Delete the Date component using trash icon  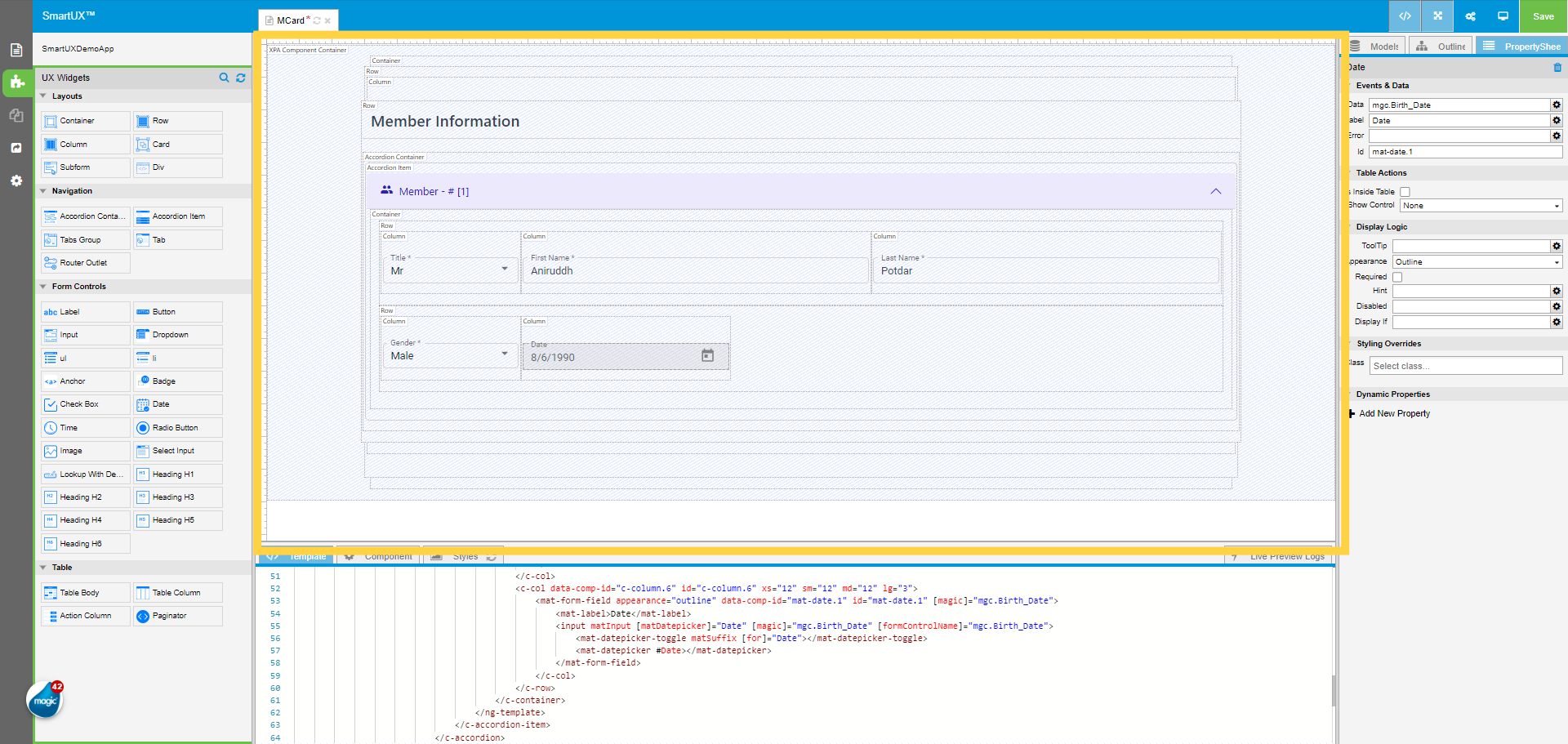tap(1557, 68)
